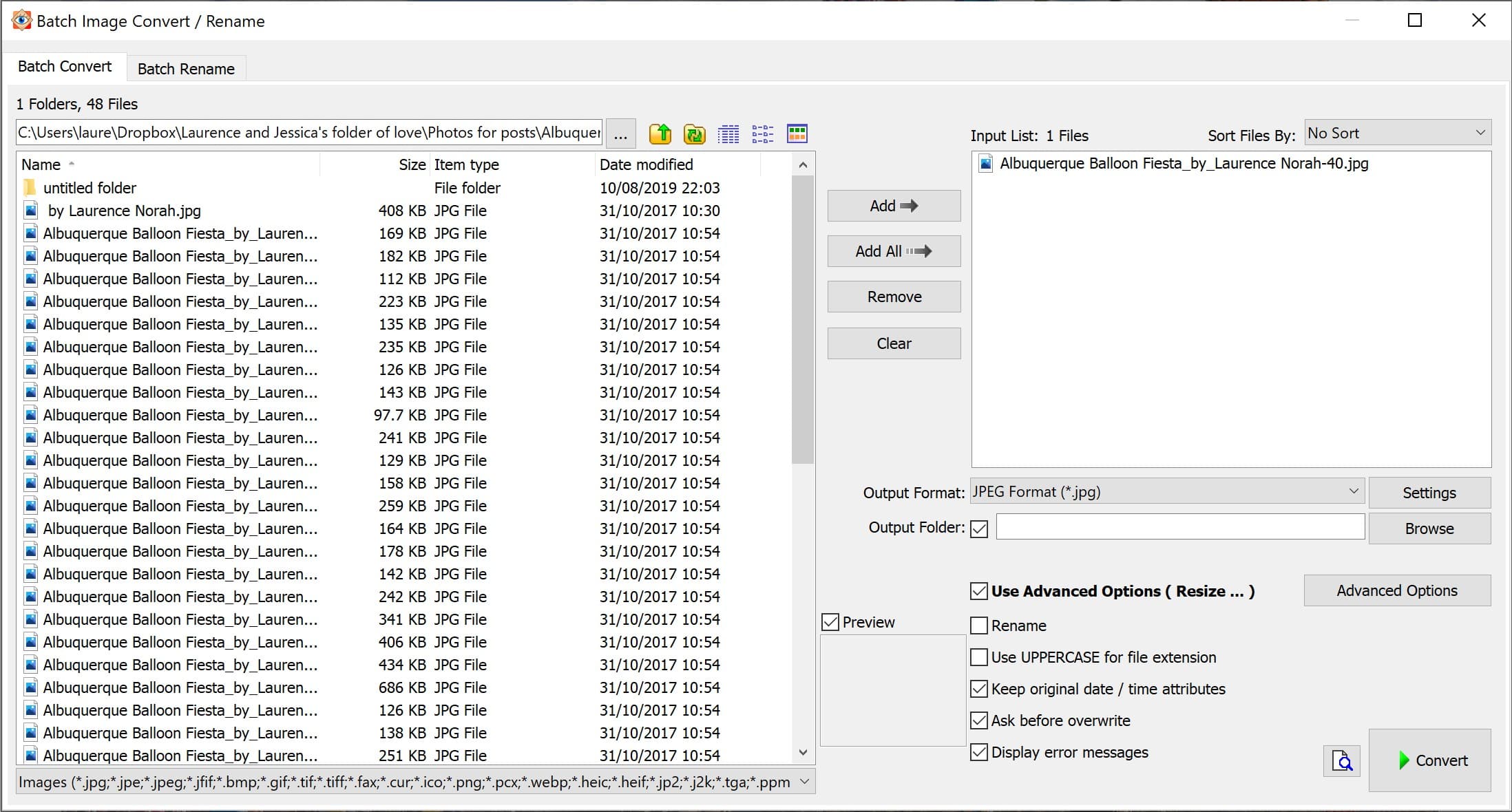
Task: Click the refresh folder icon
Action: coord(694,133)
